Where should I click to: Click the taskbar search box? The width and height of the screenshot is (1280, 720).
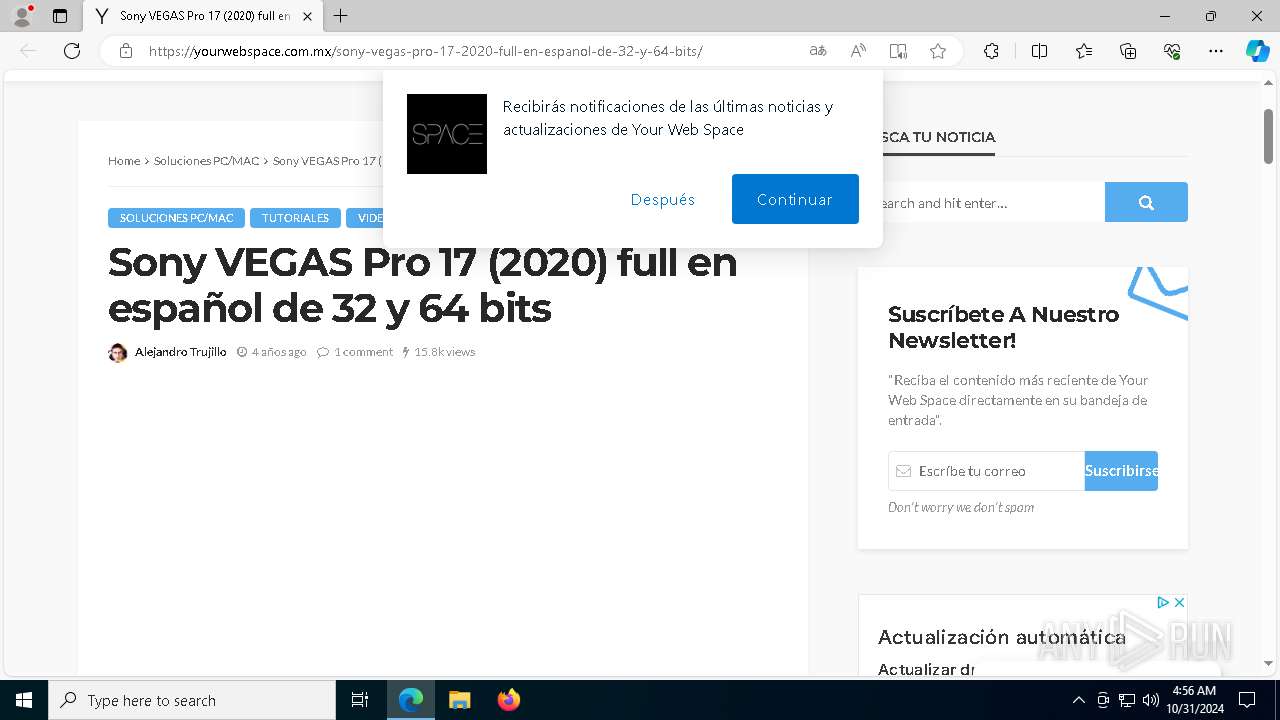click(192, 700)
